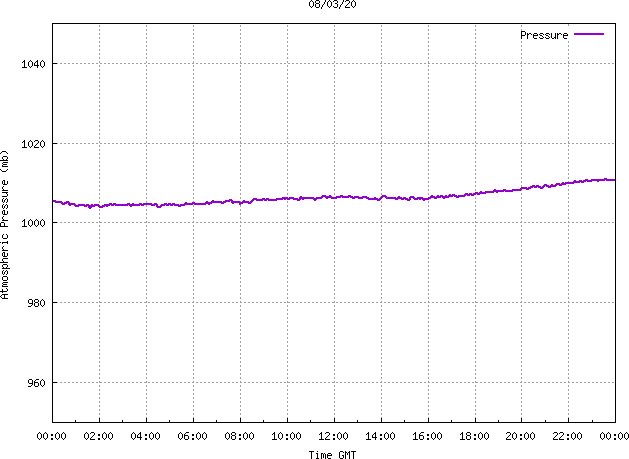
Task: Click the Pressure legend label
Action: (x=544, y=35)
